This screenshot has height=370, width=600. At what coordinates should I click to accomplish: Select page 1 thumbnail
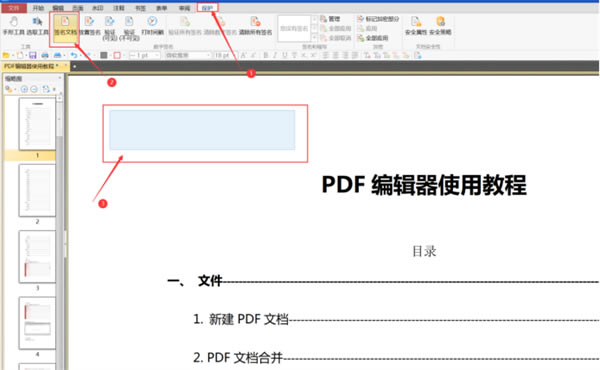[x=37, y=124]
